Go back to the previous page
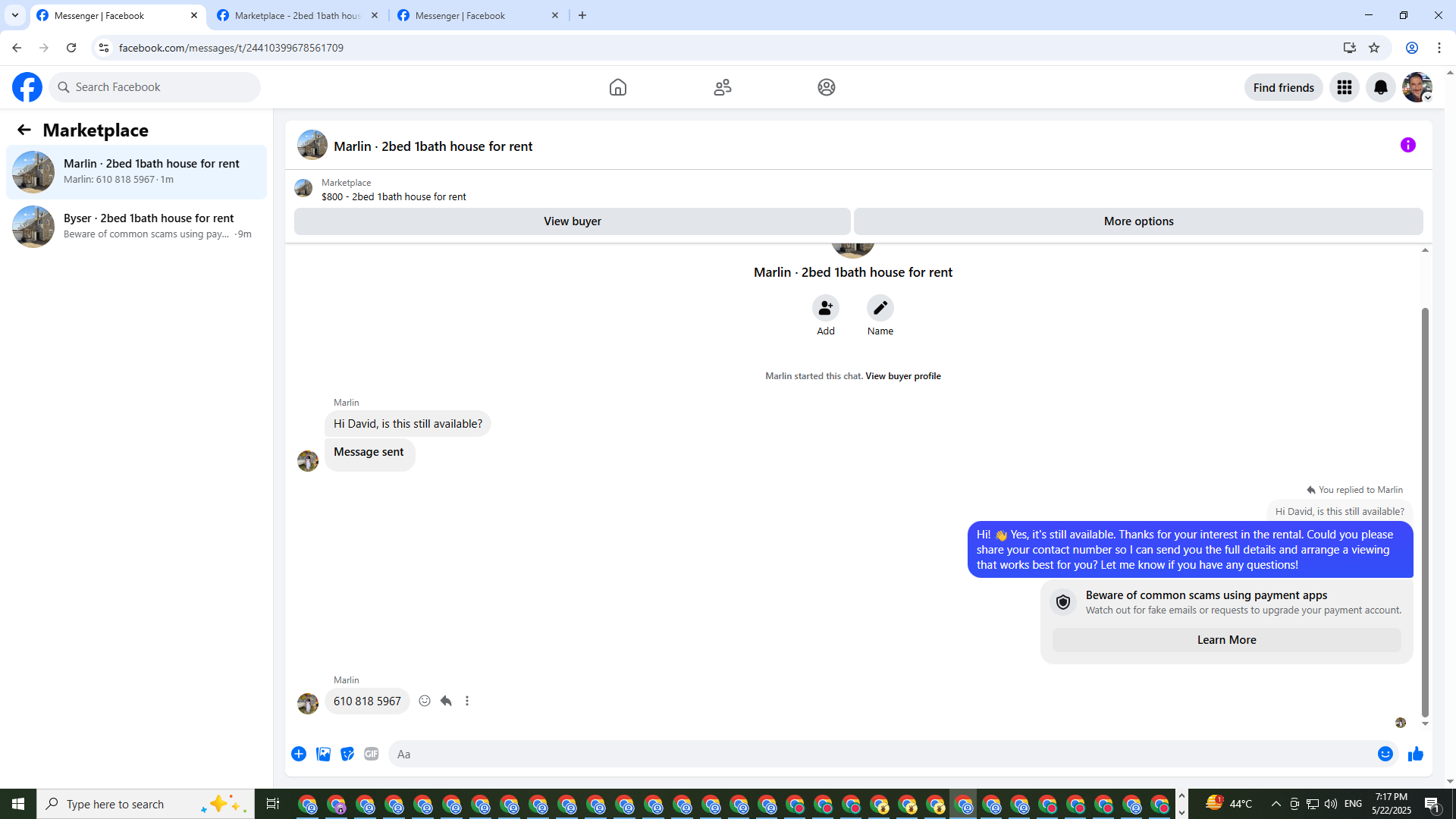 coord(17,48)
